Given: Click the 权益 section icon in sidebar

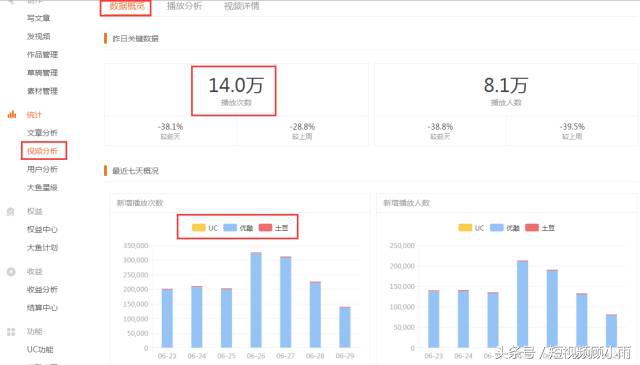Looking at the screenshot, I should [x=11, y=211].
